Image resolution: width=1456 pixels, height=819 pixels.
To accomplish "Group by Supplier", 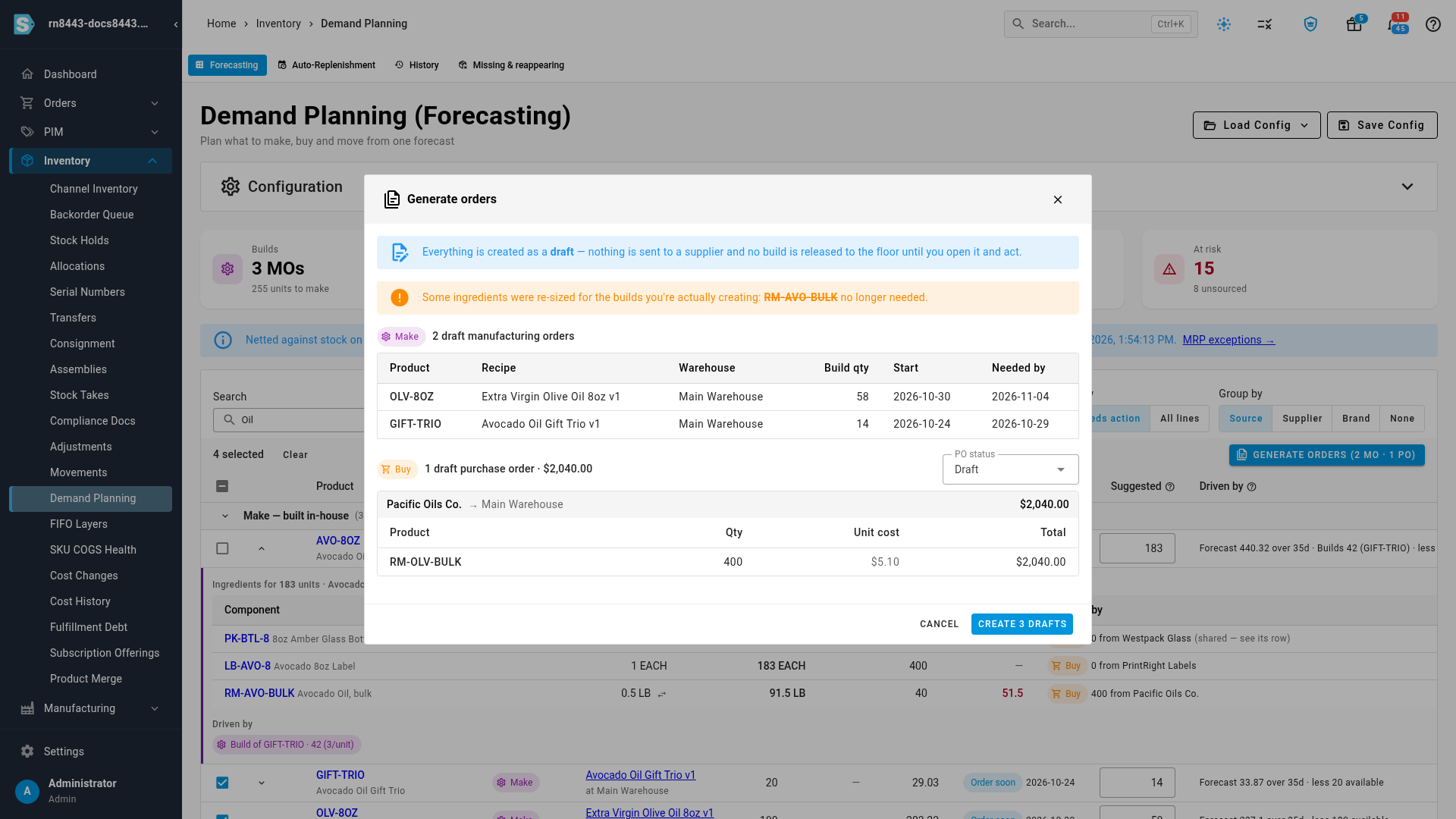I will tap(1301, 419).
